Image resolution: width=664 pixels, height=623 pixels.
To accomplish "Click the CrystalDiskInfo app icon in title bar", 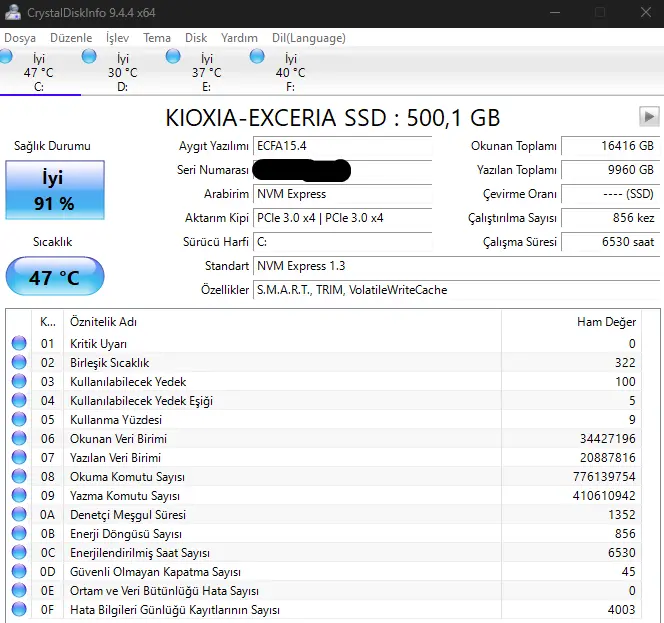I will point(13,12).
